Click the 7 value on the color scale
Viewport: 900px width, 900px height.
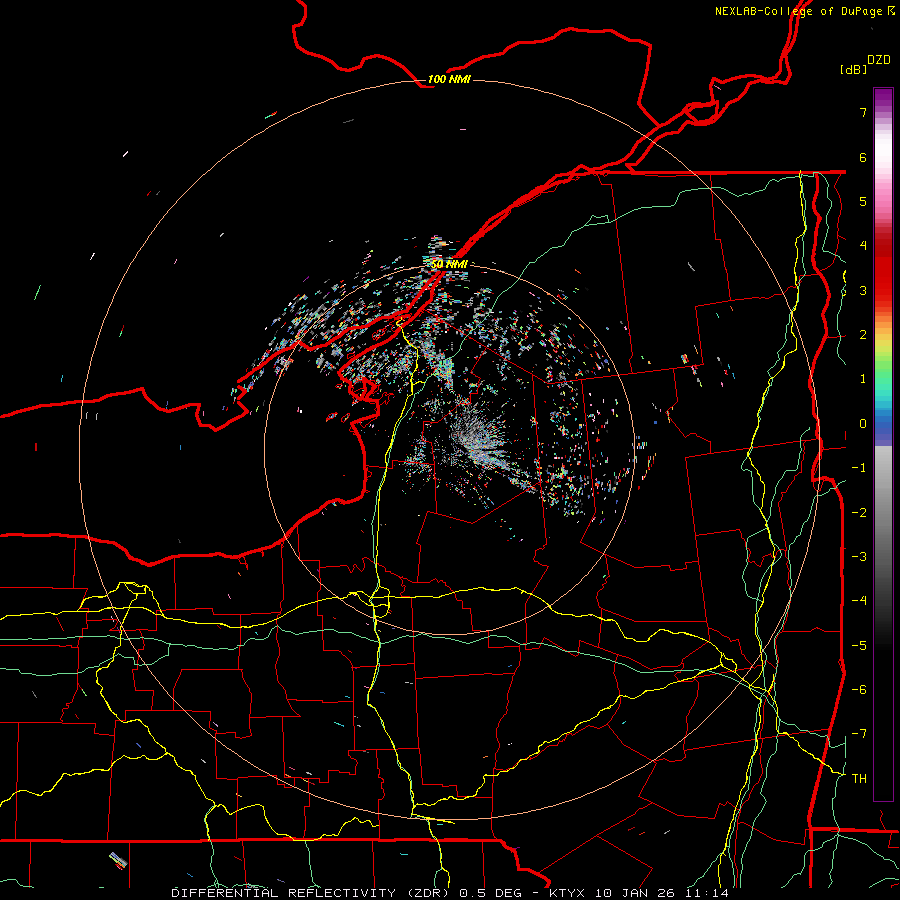coord(863,112)
